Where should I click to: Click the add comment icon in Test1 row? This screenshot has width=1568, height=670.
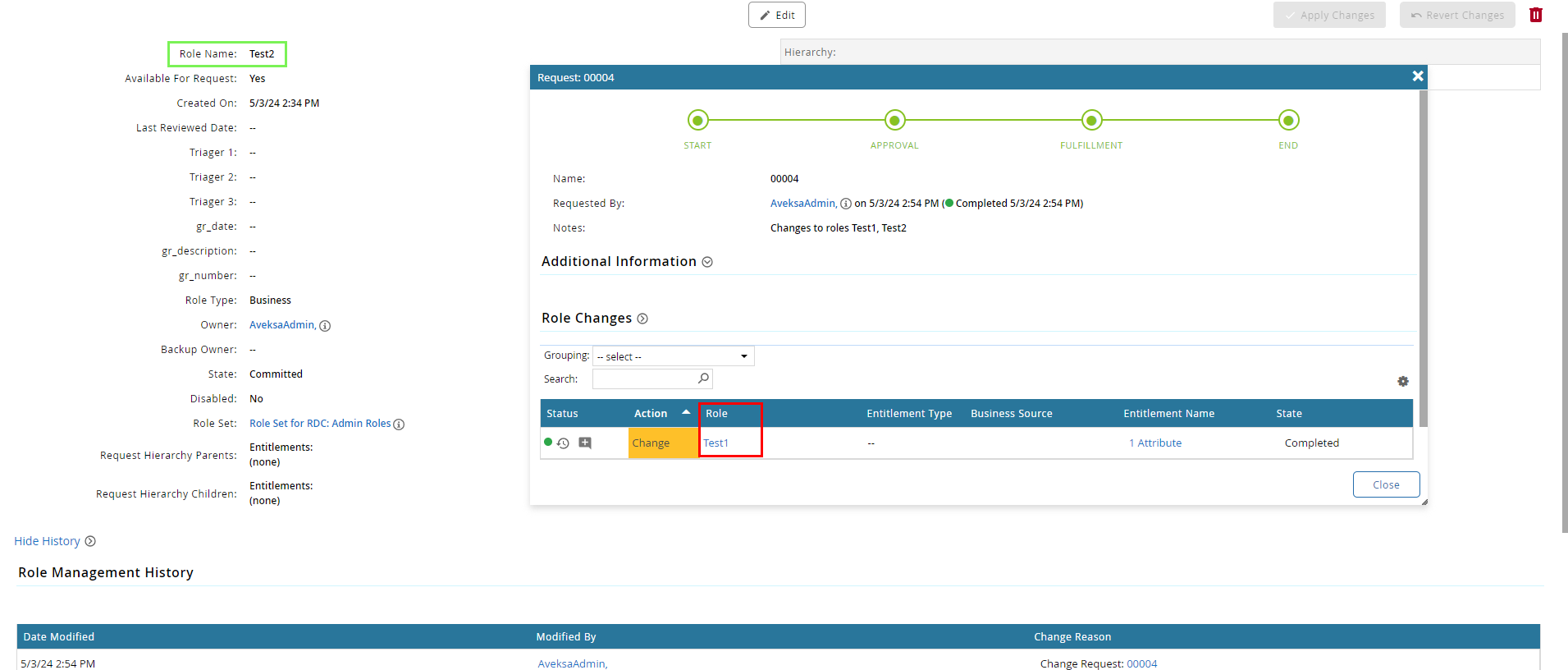coord(585,443)
